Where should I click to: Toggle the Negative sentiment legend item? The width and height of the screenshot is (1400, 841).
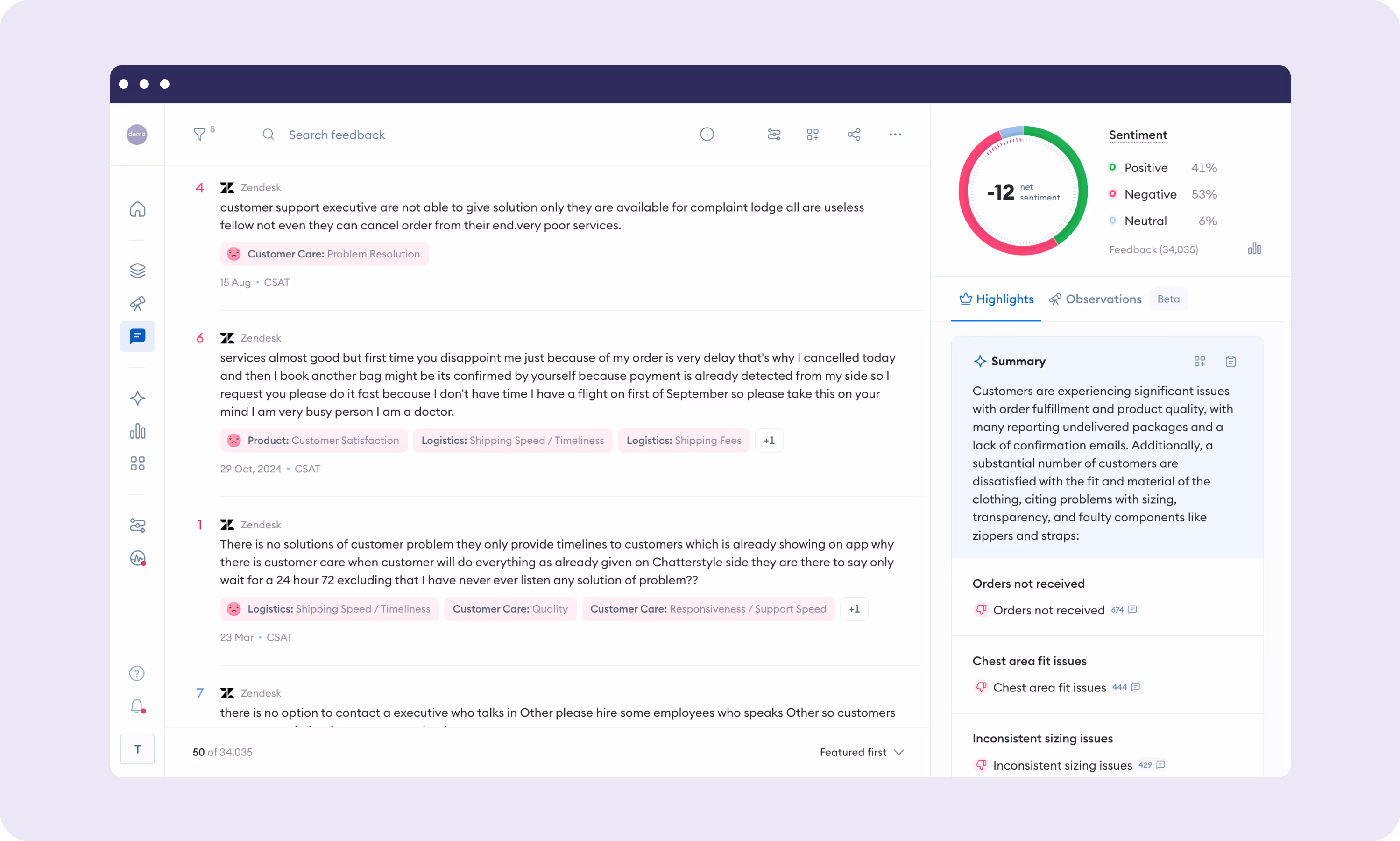[1150, 194]
